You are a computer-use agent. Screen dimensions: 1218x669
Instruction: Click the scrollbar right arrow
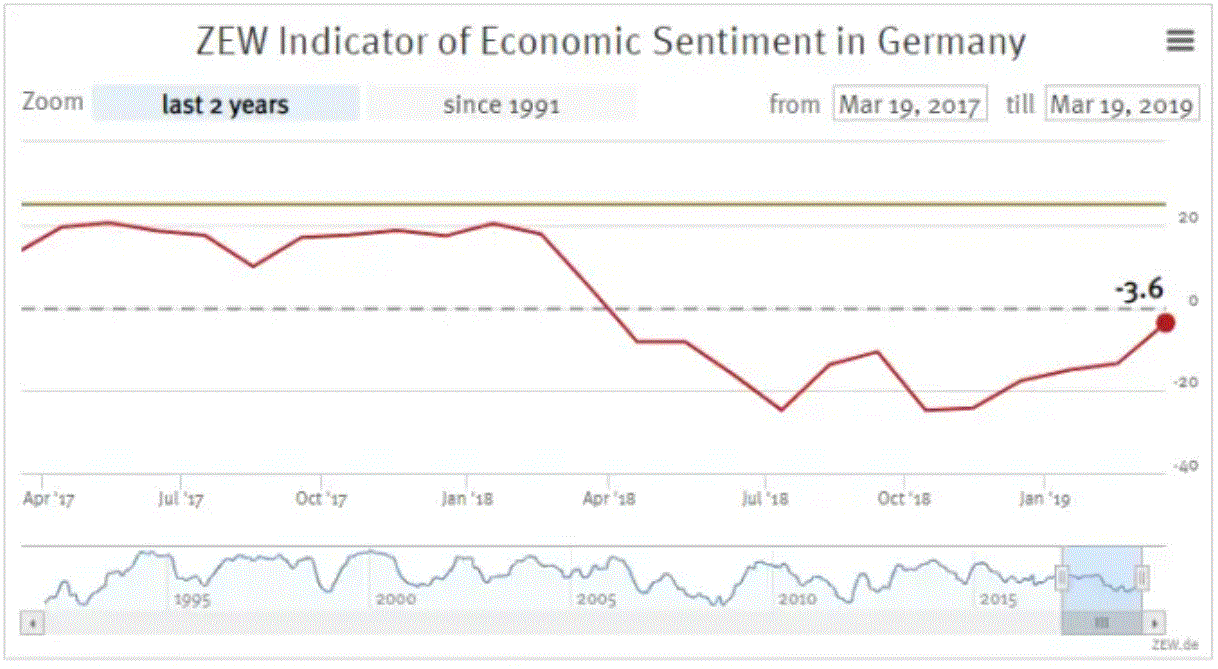(1156, 622)
